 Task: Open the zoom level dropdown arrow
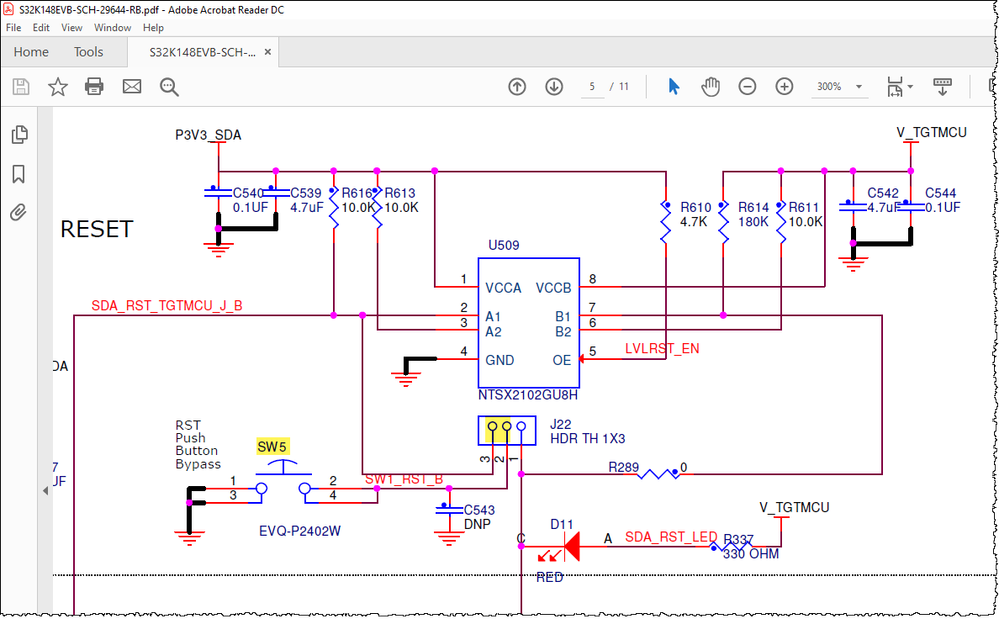click(859, 87)
